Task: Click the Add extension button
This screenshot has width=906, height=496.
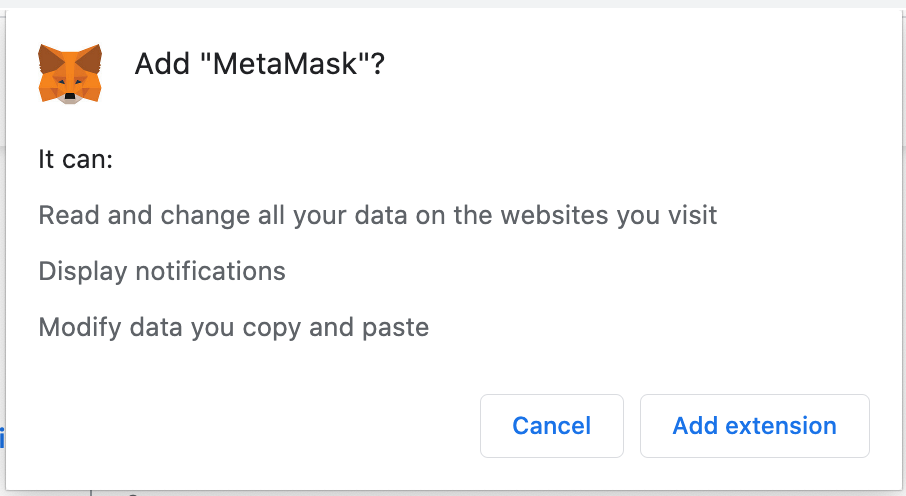Action: 754,426
